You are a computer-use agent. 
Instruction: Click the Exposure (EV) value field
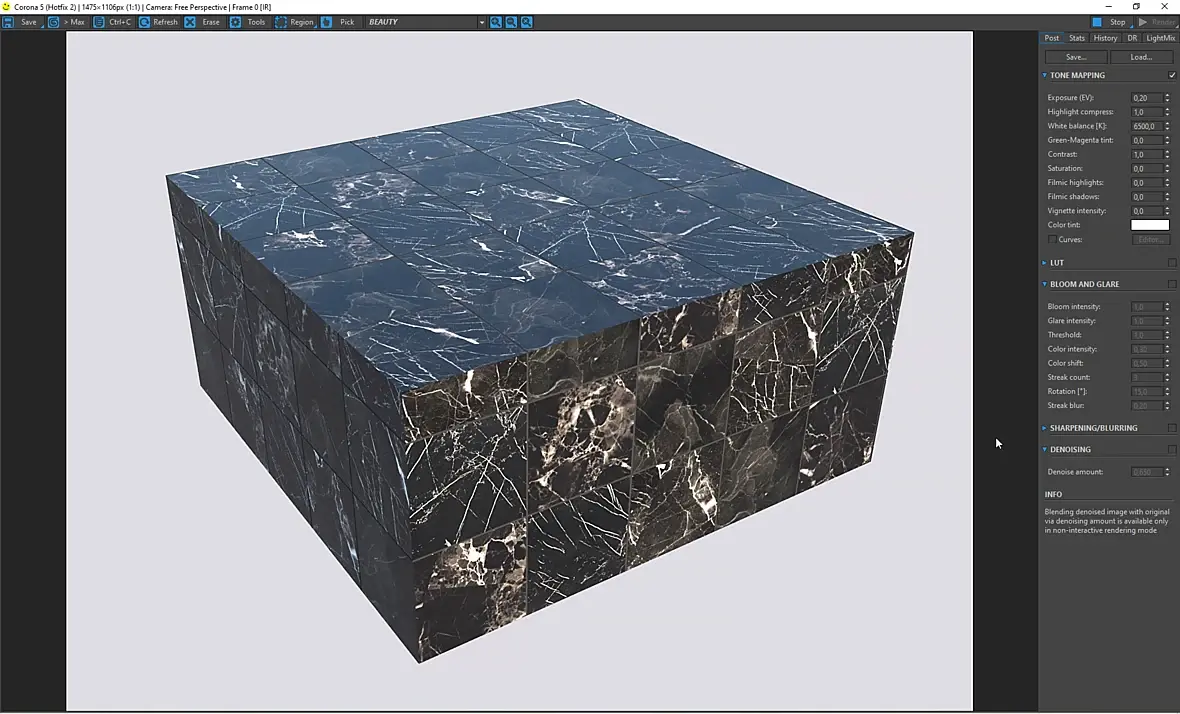tap(1145, 98)
